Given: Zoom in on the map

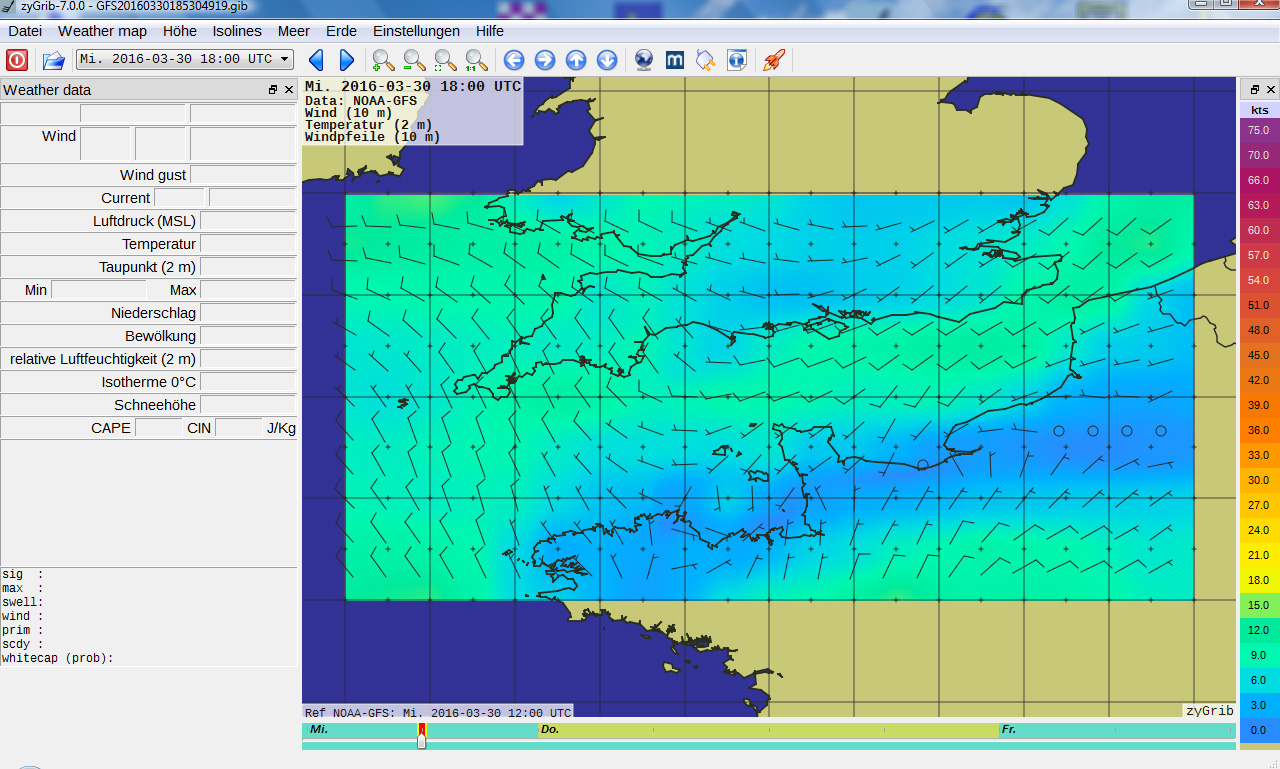Looking at the screenshot, I should point(383,60).
